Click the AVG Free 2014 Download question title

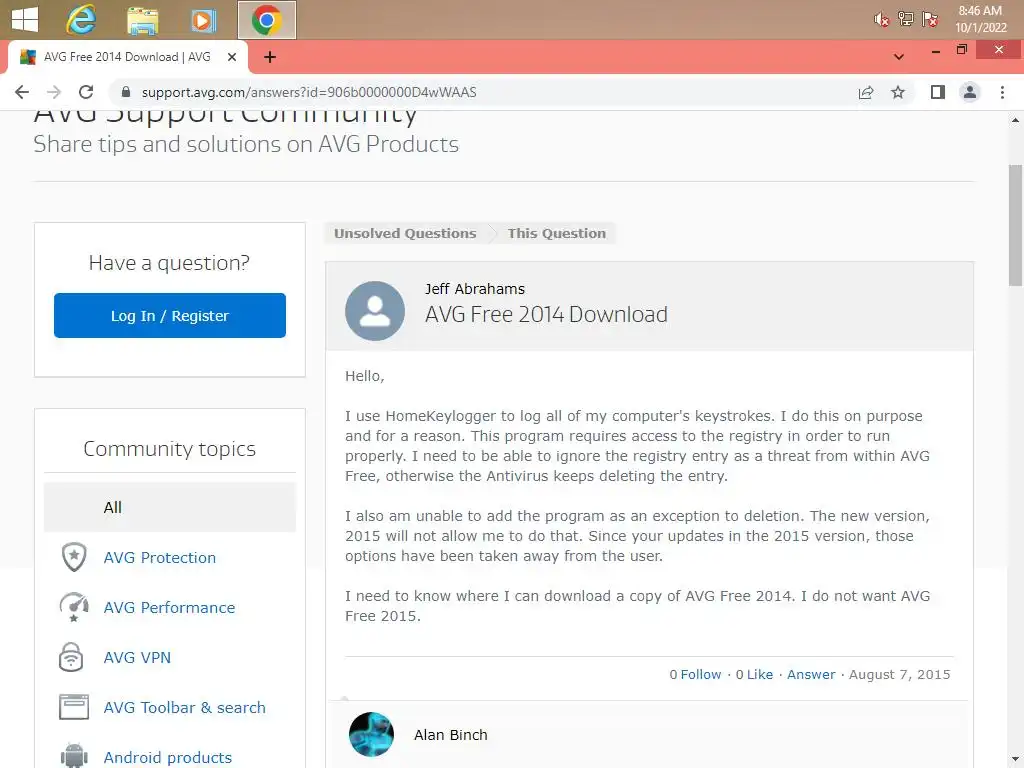pyautogui.click(x=546, y=315)
